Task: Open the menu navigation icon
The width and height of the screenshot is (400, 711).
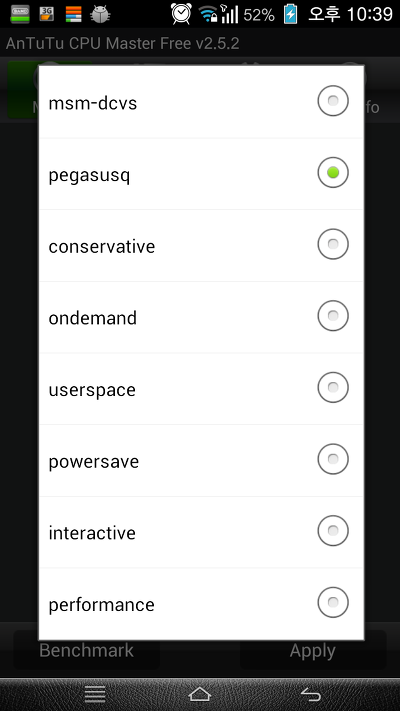Action: [x=95, y=694]
